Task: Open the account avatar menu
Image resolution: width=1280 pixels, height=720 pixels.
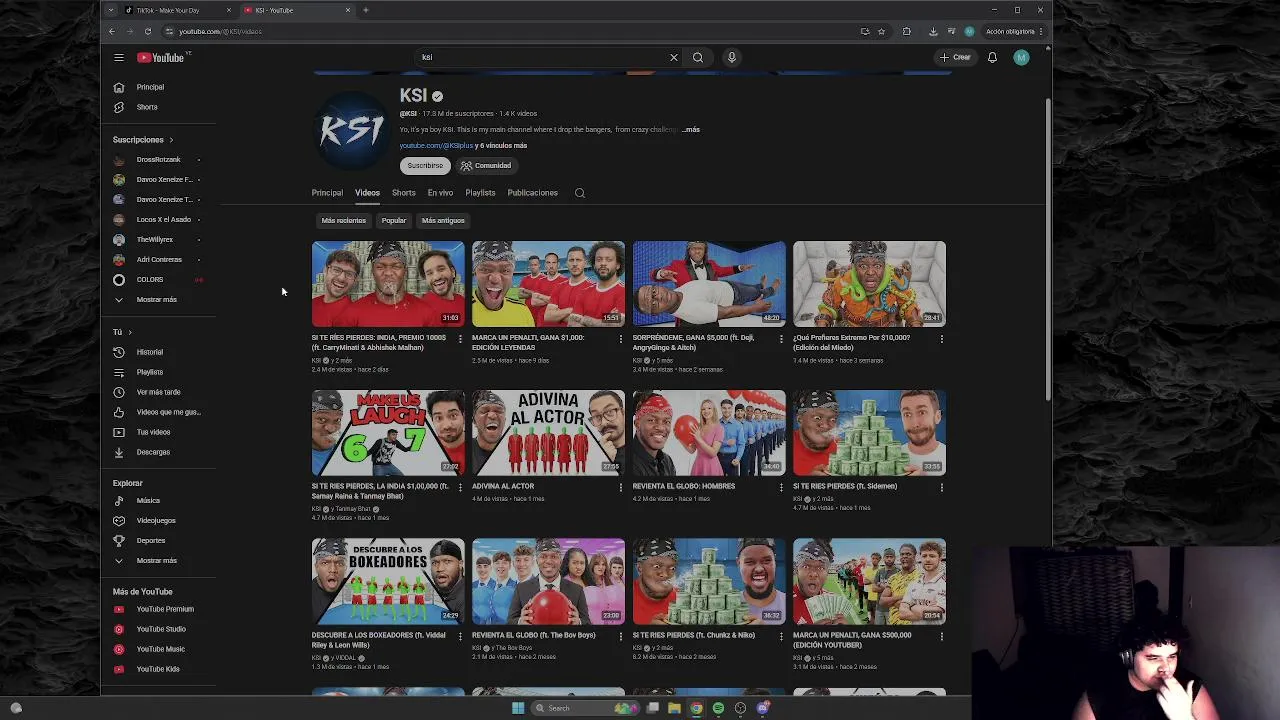Action: click(1021, 58)
